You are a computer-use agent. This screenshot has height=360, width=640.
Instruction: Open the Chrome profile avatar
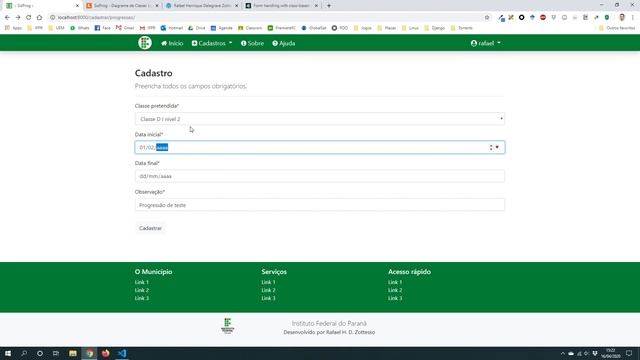[622, 18]
